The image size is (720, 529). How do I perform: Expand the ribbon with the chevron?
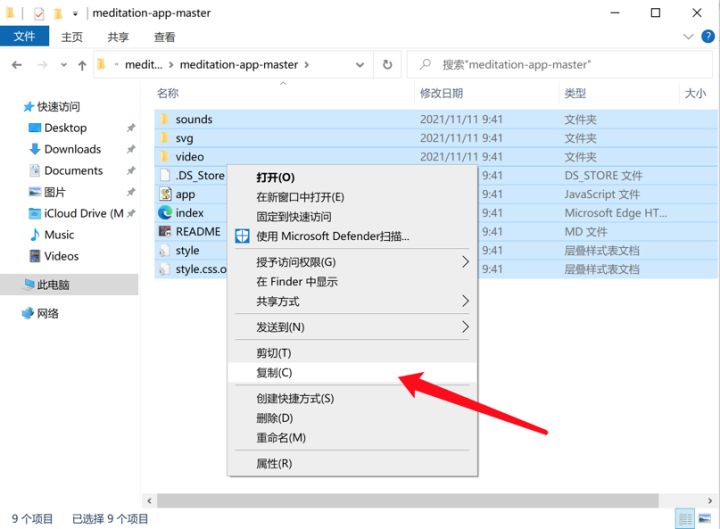click(688, 37)
